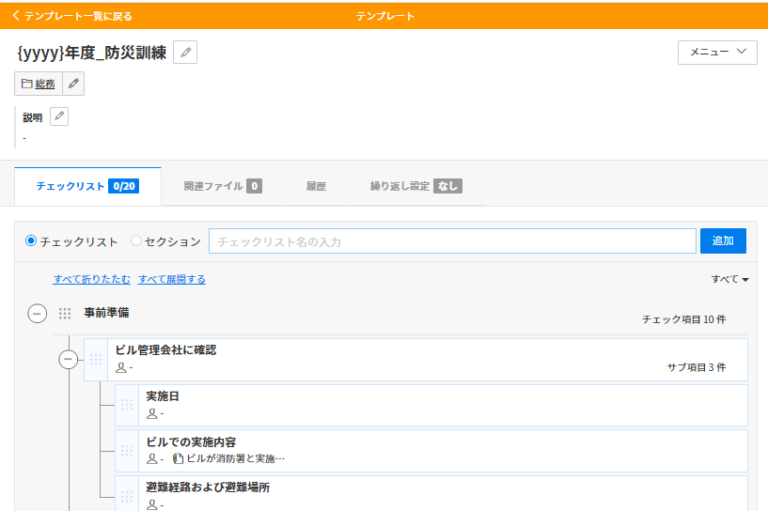Click the drag handle for 事前準備 section
Image resolution: width=768 pixels, height=511 pixels.
click(x=65, y=314)
